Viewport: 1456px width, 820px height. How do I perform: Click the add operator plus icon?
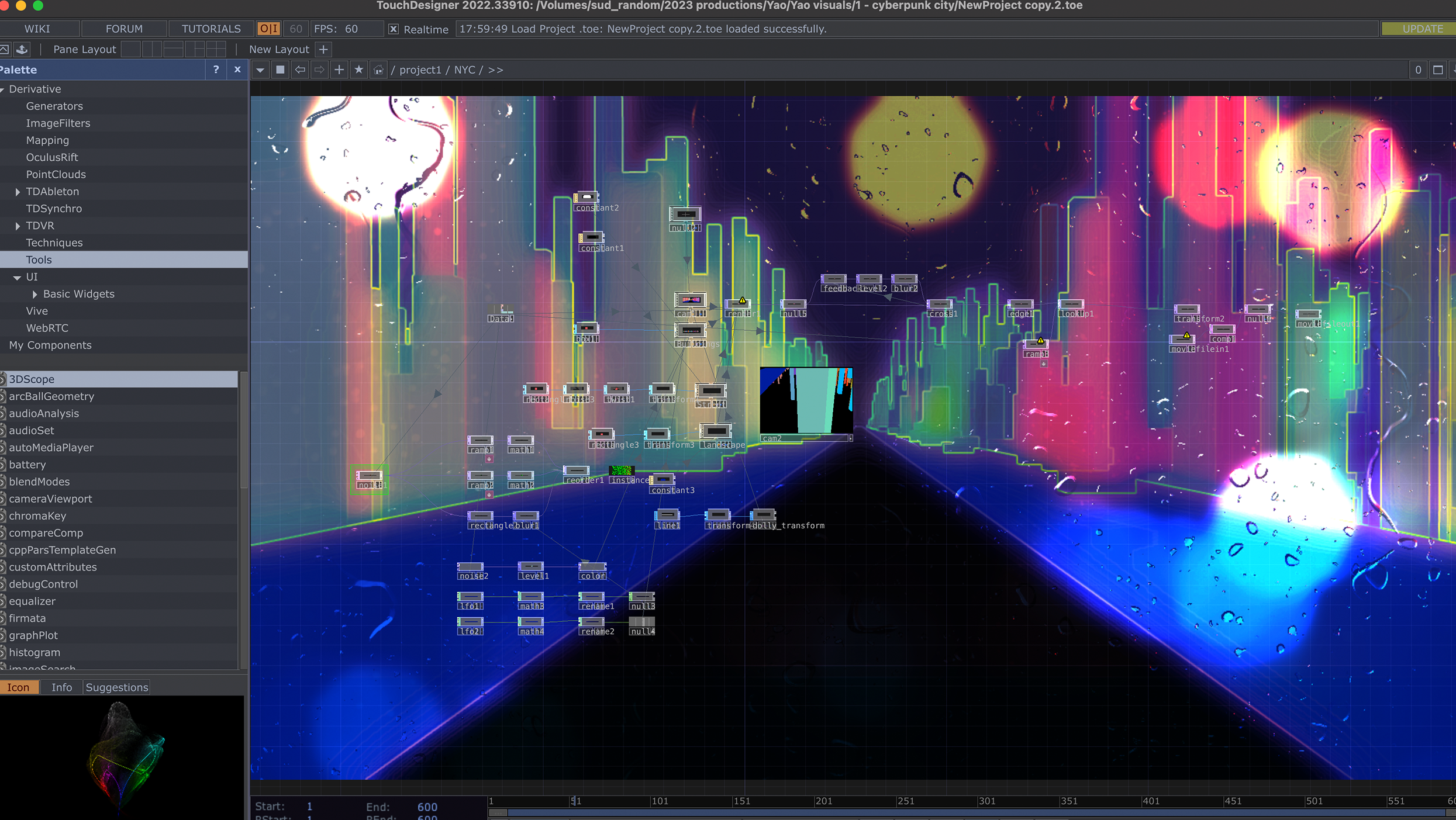pos(339,70)
